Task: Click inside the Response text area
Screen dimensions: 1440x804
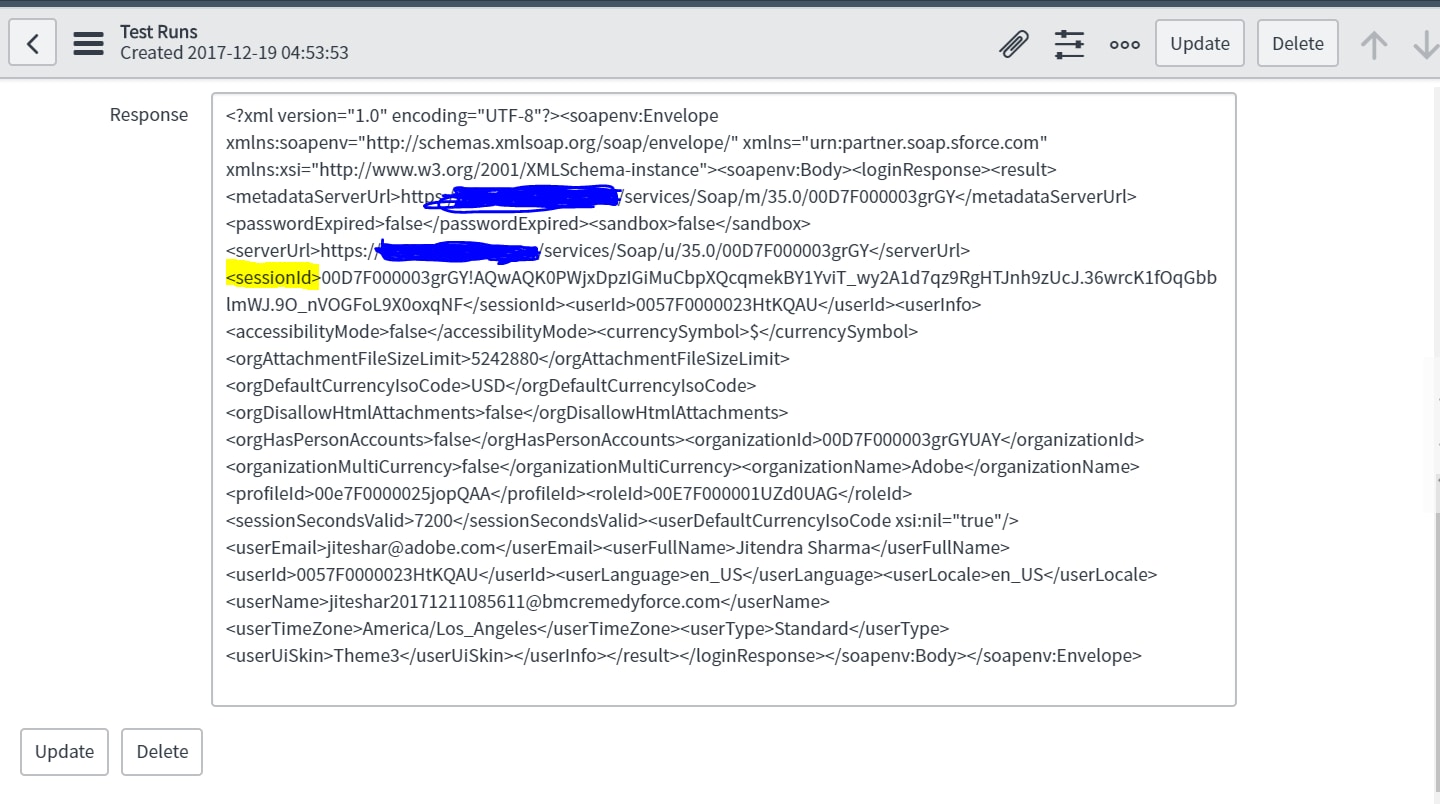Action: 724,399
